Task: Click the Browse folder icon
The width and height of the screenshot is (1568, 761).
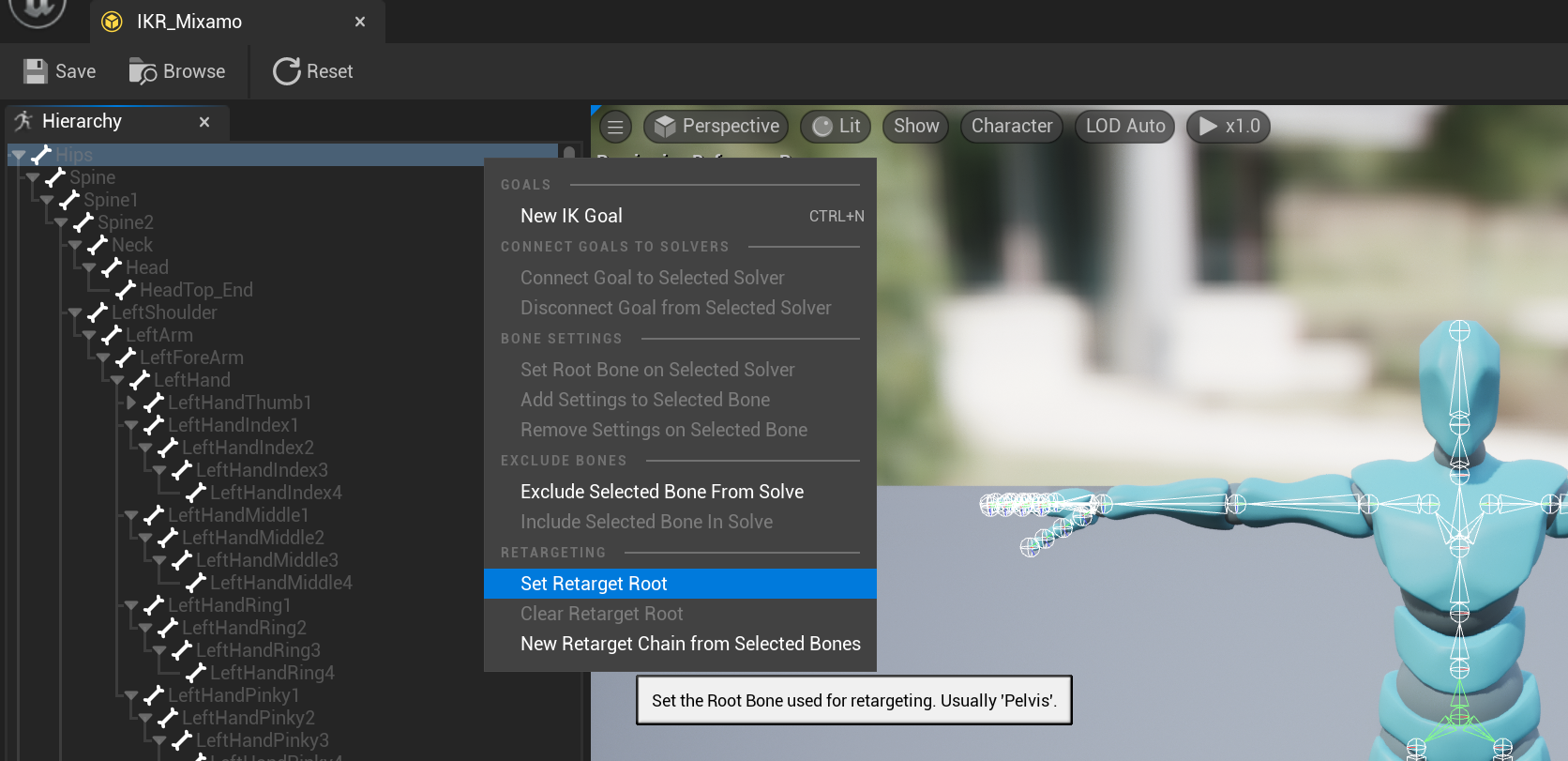Action: (x=143, y=71)
